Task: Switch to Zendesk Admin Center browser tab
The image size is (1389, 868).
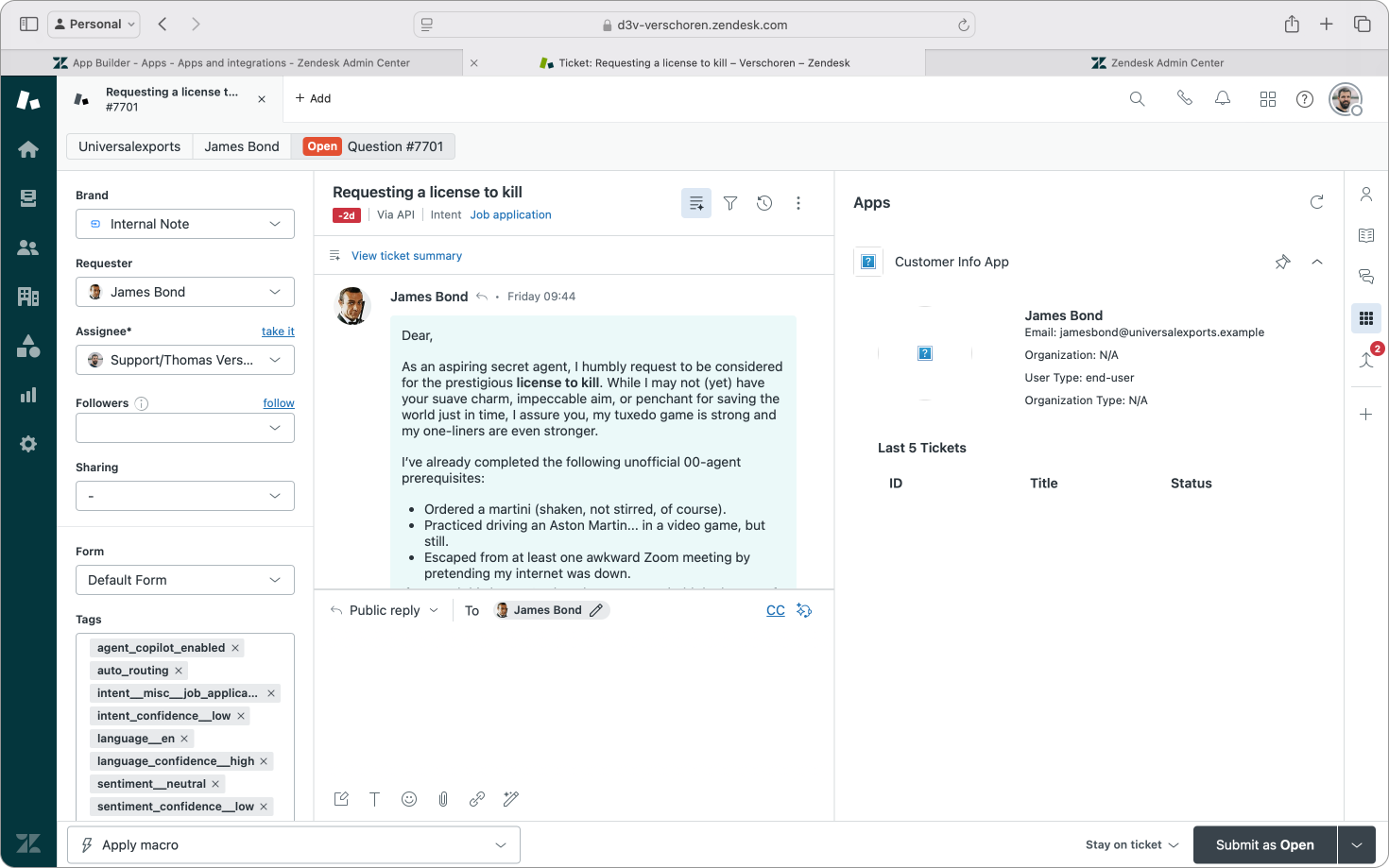Action: pos(1157,63)
